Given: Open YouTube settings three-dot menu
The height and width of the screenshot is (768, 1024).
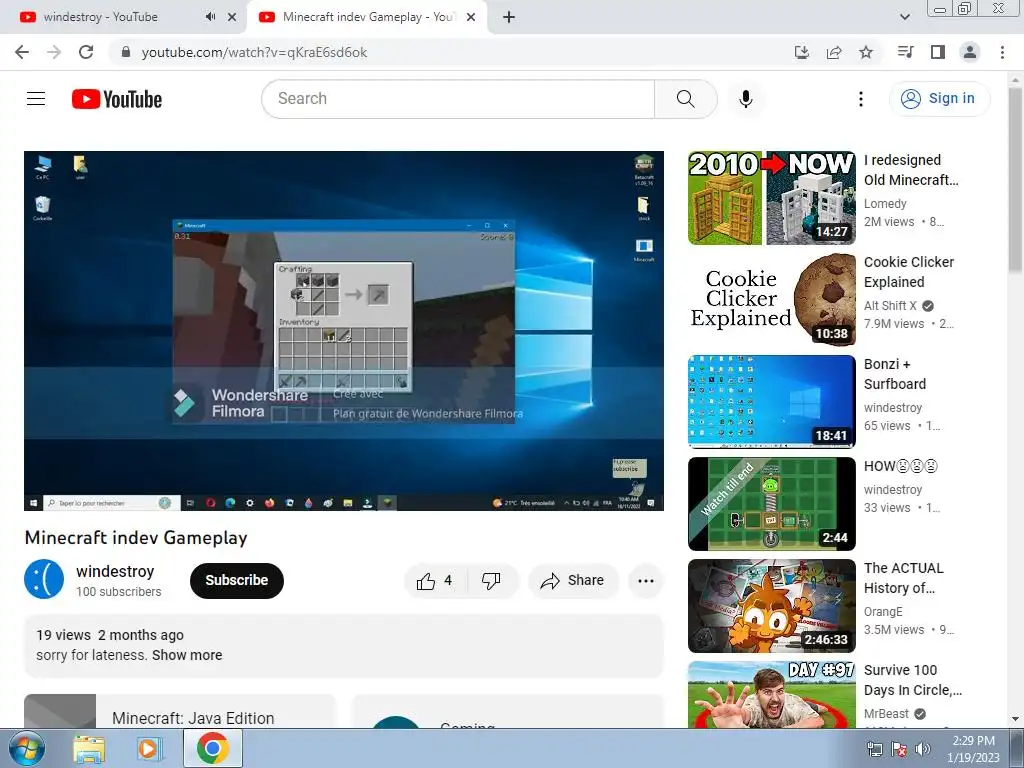Looking at the screenshot, I should (861, 99).
